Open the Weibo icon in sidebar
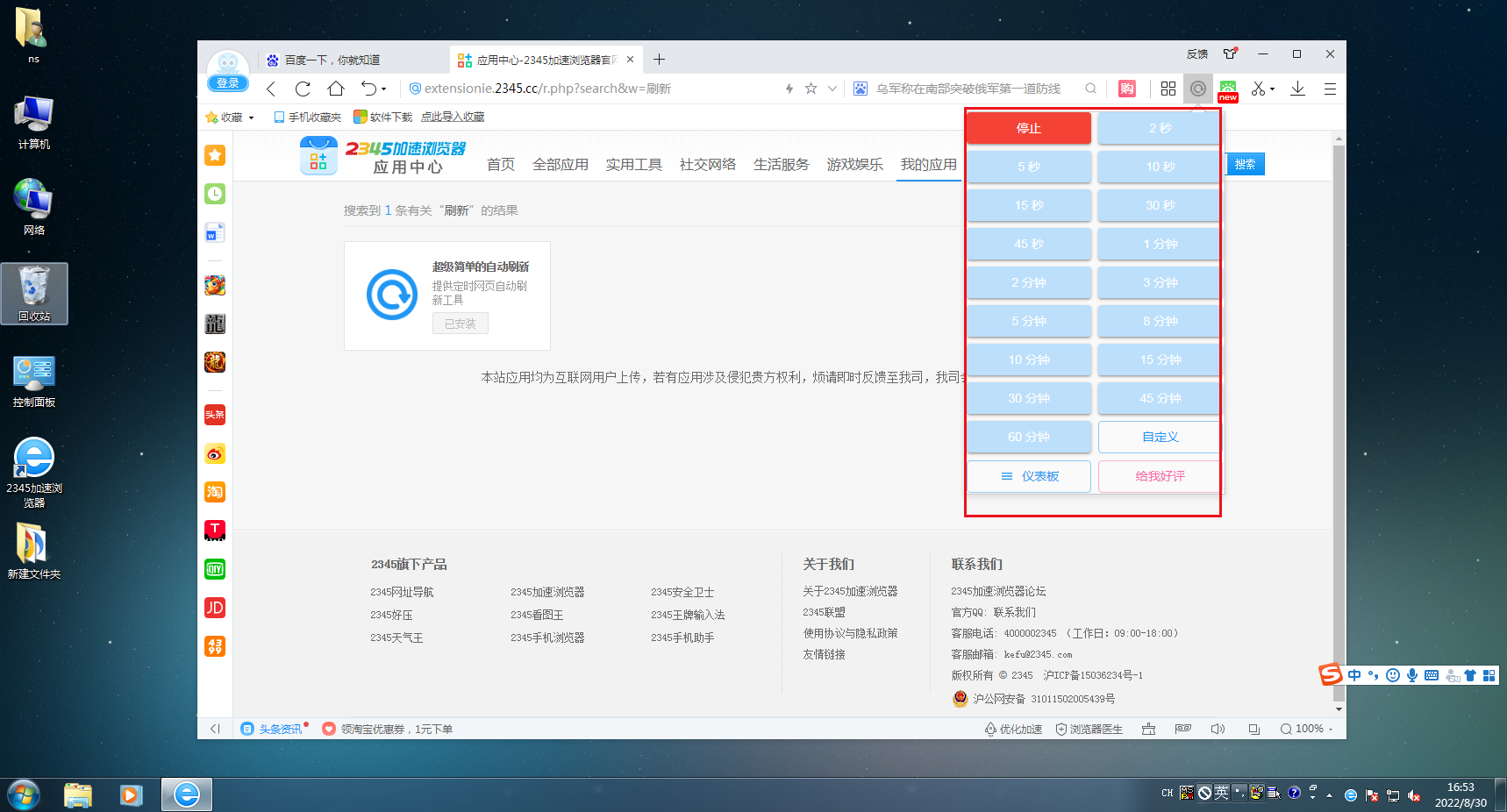The height and width of the screenshot is (812, 1507). pyautogui.click(x=215, y=453)
